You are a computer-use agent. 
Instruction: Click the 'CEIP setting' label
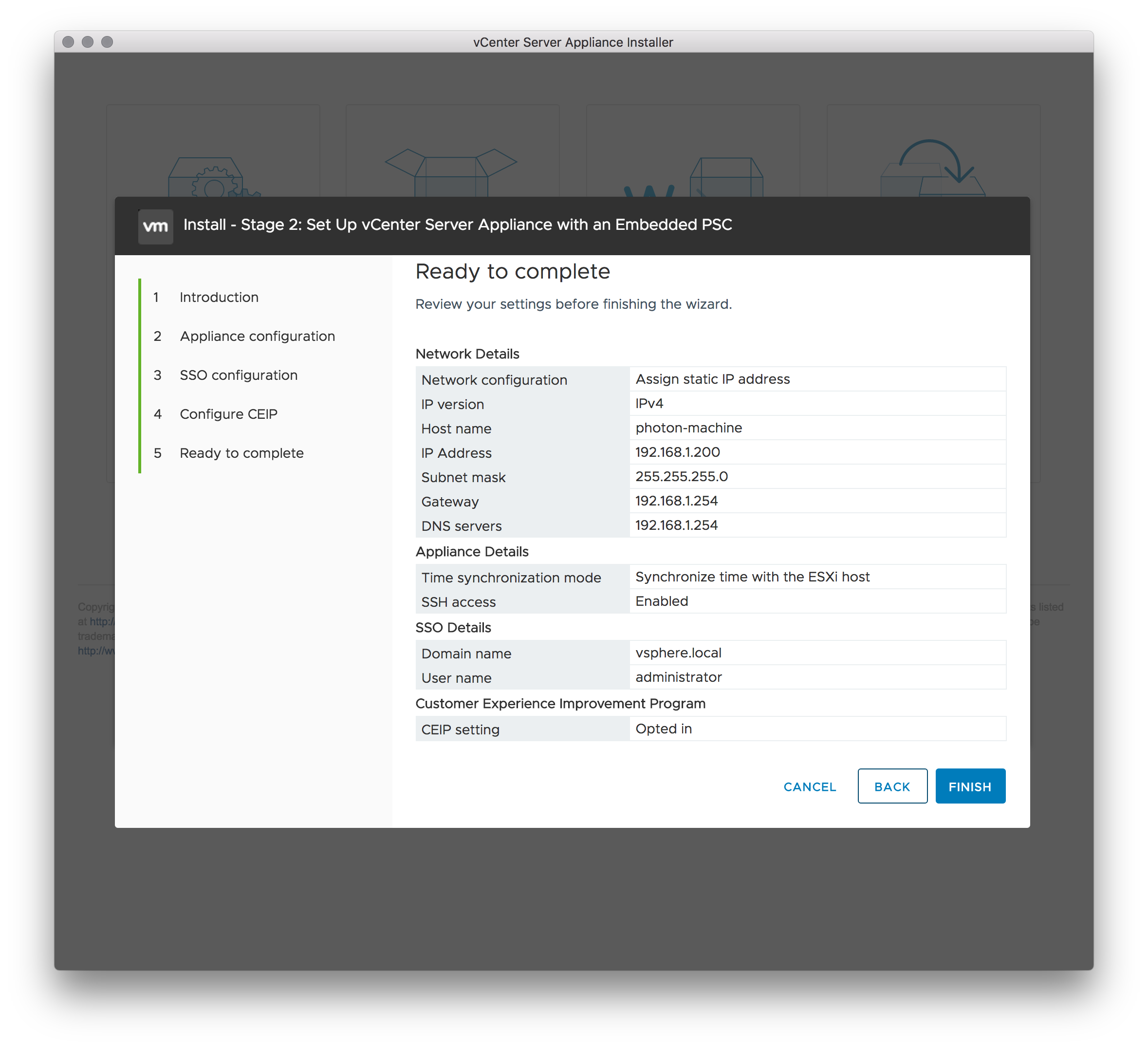[x=460, y=730]
